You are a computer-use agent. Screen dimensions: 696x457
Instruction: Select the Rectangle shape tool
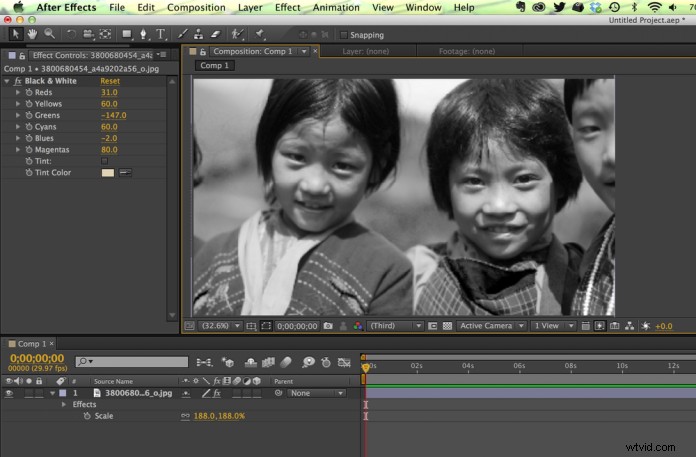click(127, 34)
